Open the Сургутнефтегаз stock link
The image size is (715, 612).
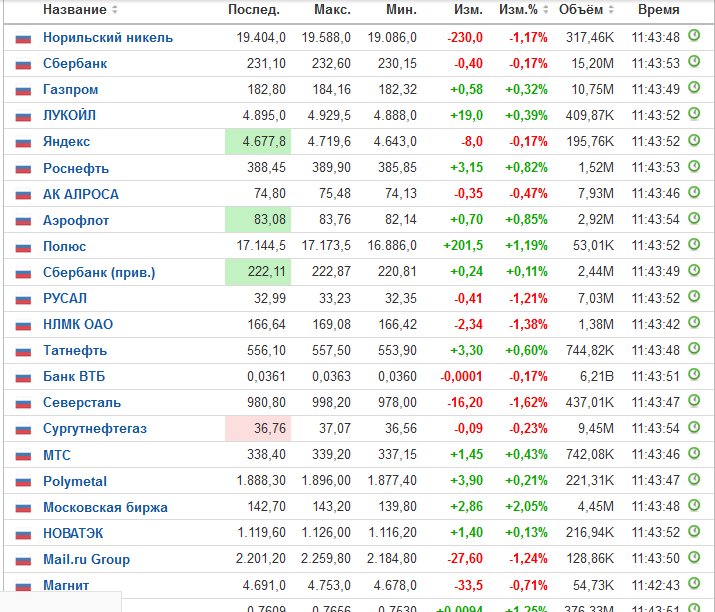click(95, 429)
